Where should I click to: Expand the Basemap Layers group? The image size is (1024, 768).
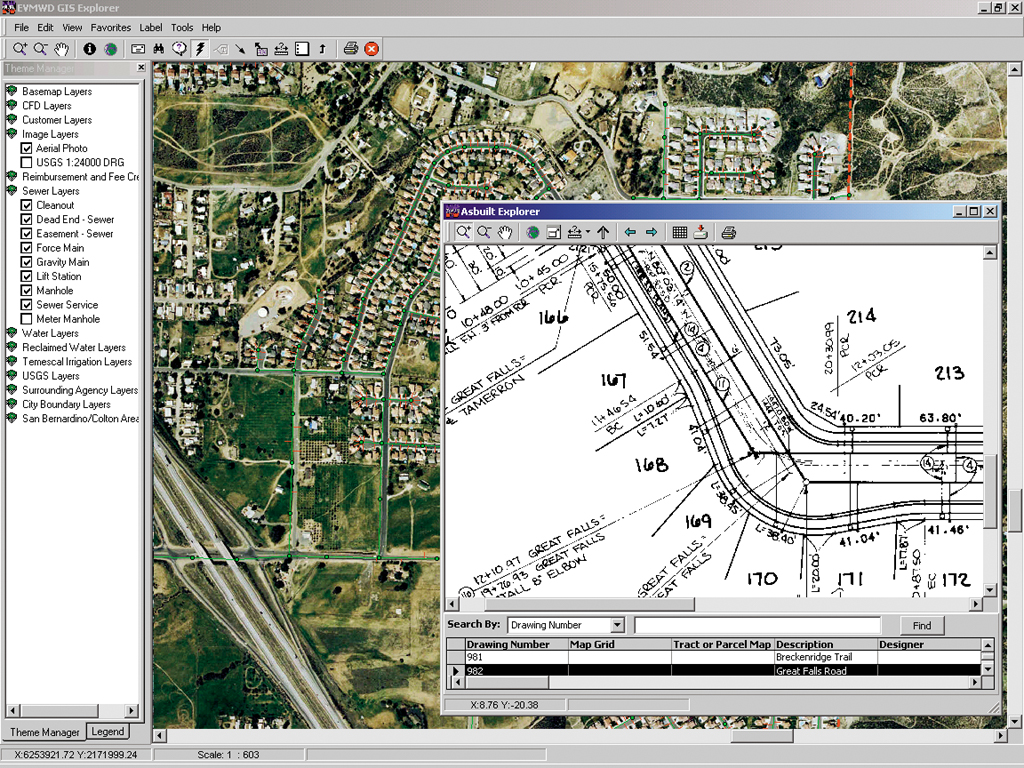point(12,91)
